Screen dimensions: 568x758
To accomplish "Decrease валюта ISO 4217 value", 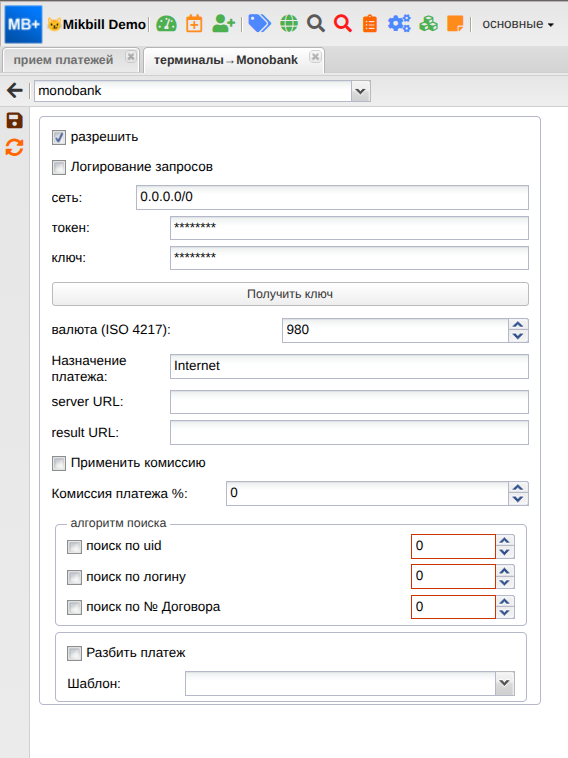I will click(x=518, y=336).
